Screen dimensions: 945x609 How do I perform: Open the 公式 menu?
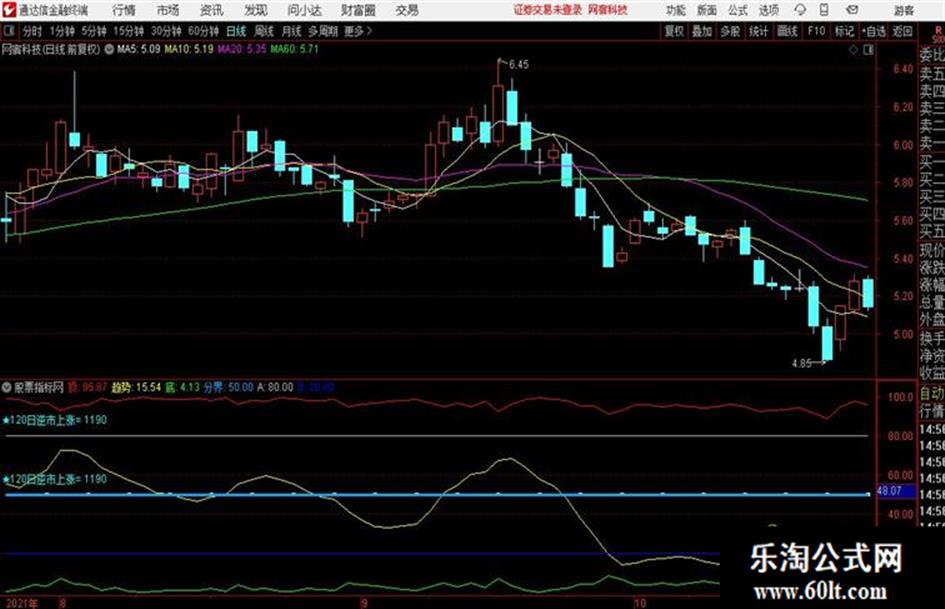[x=738, y=10]
